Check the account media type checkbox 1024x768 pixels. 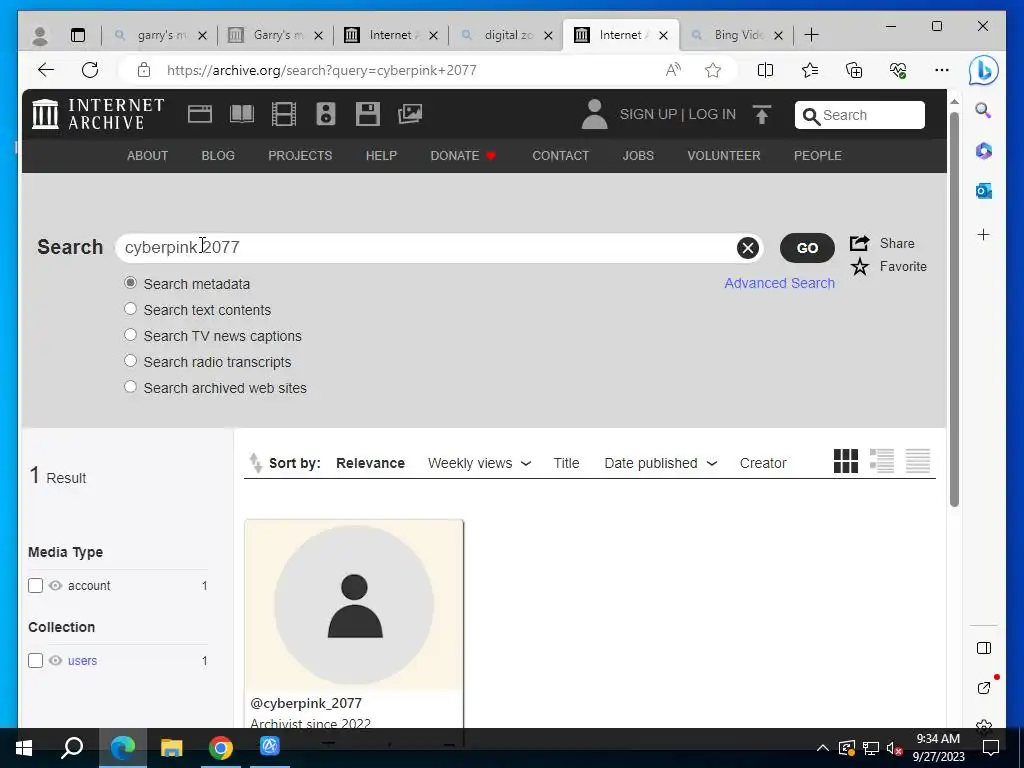tap(35, 586)
